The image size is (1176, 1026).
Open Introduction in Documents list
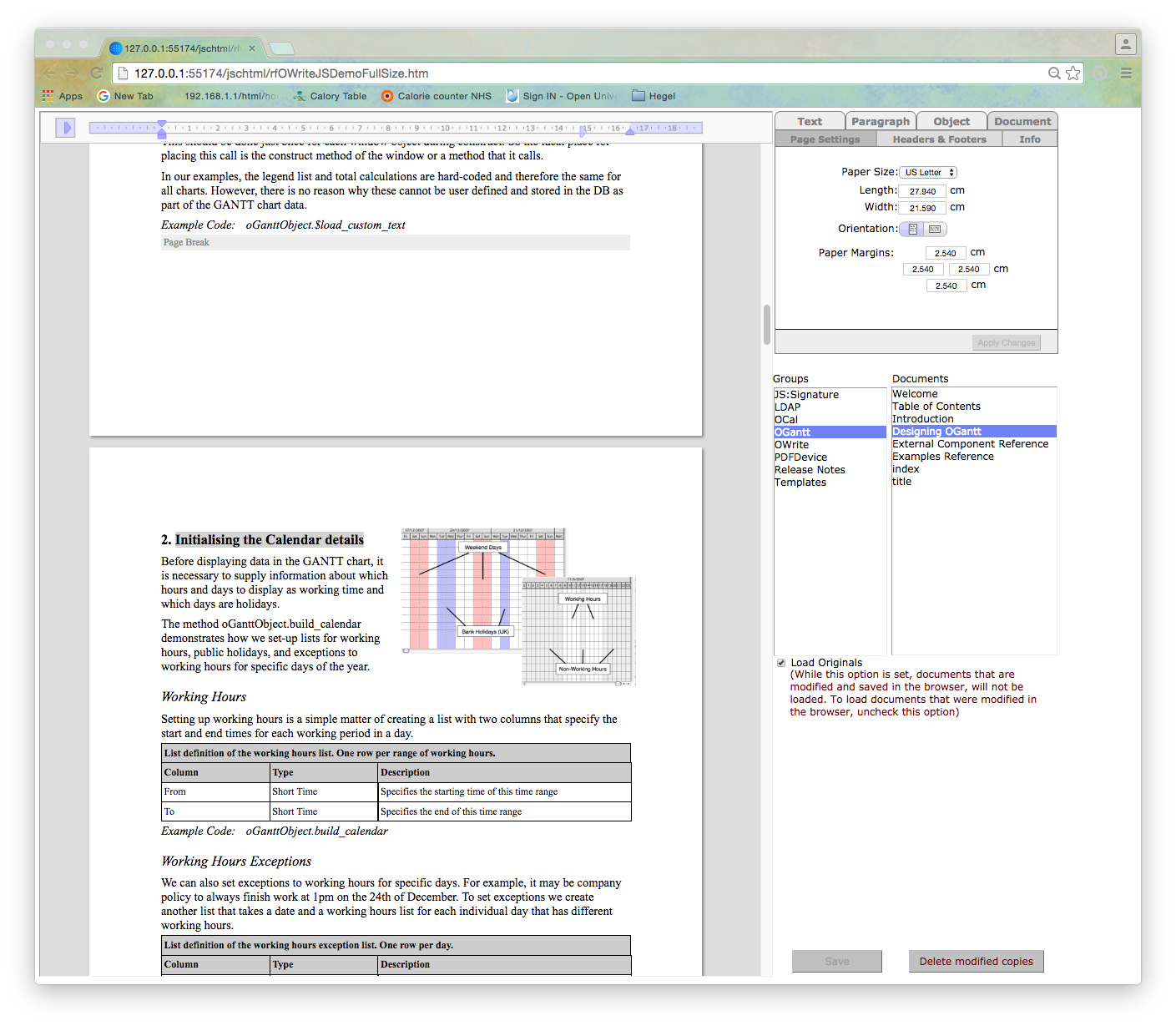974,418
